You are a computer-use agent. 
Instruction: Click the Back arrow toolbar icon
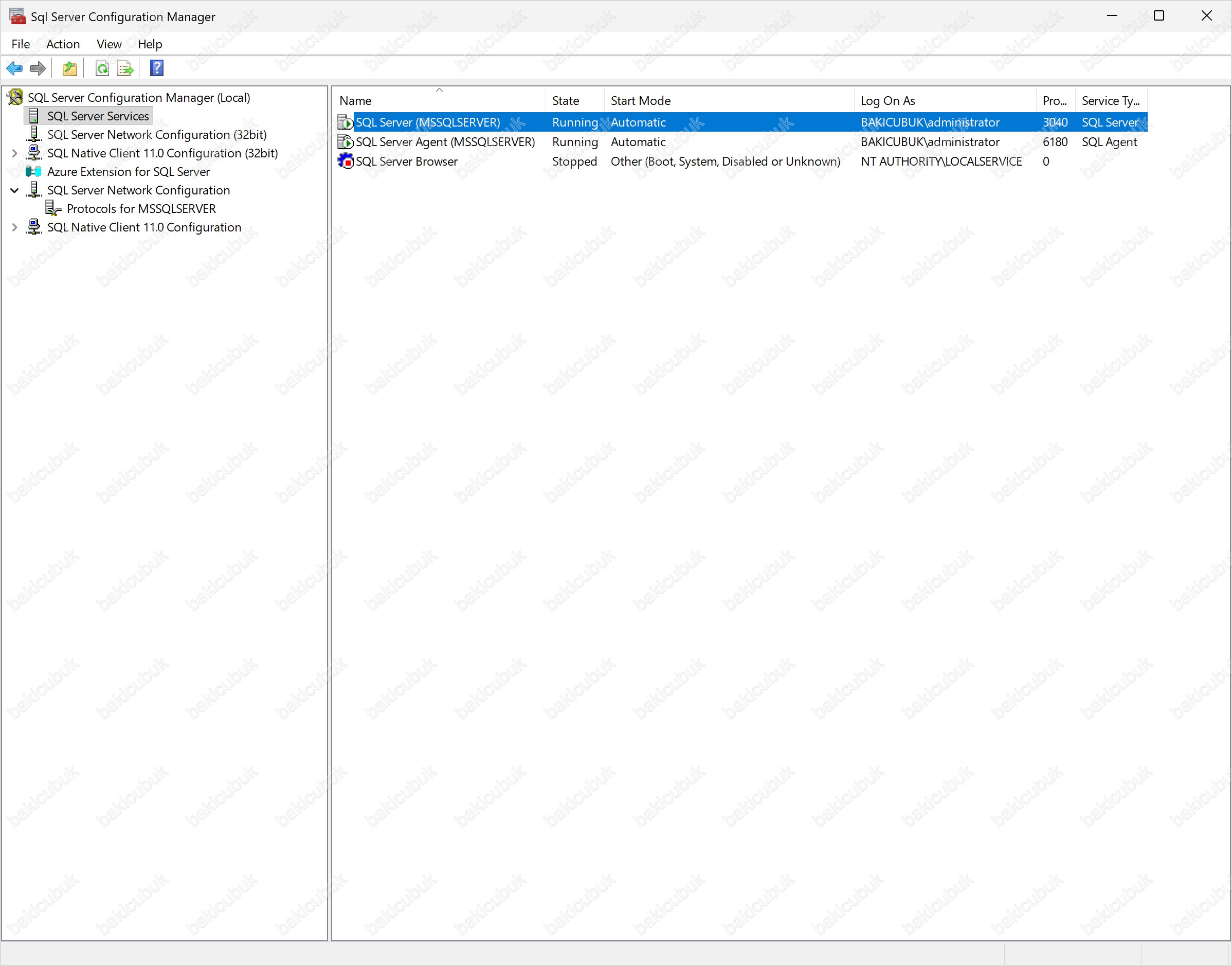[x=14, y=68]
